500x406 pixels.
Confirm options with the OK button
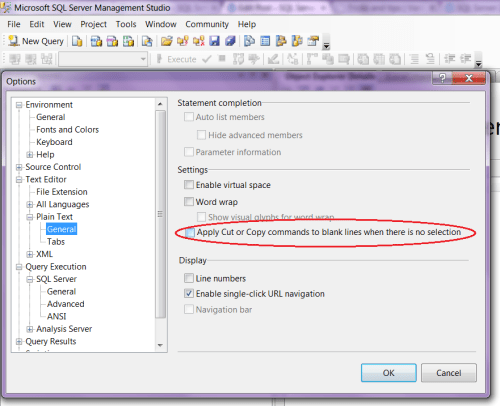click(x=389, y=373)
